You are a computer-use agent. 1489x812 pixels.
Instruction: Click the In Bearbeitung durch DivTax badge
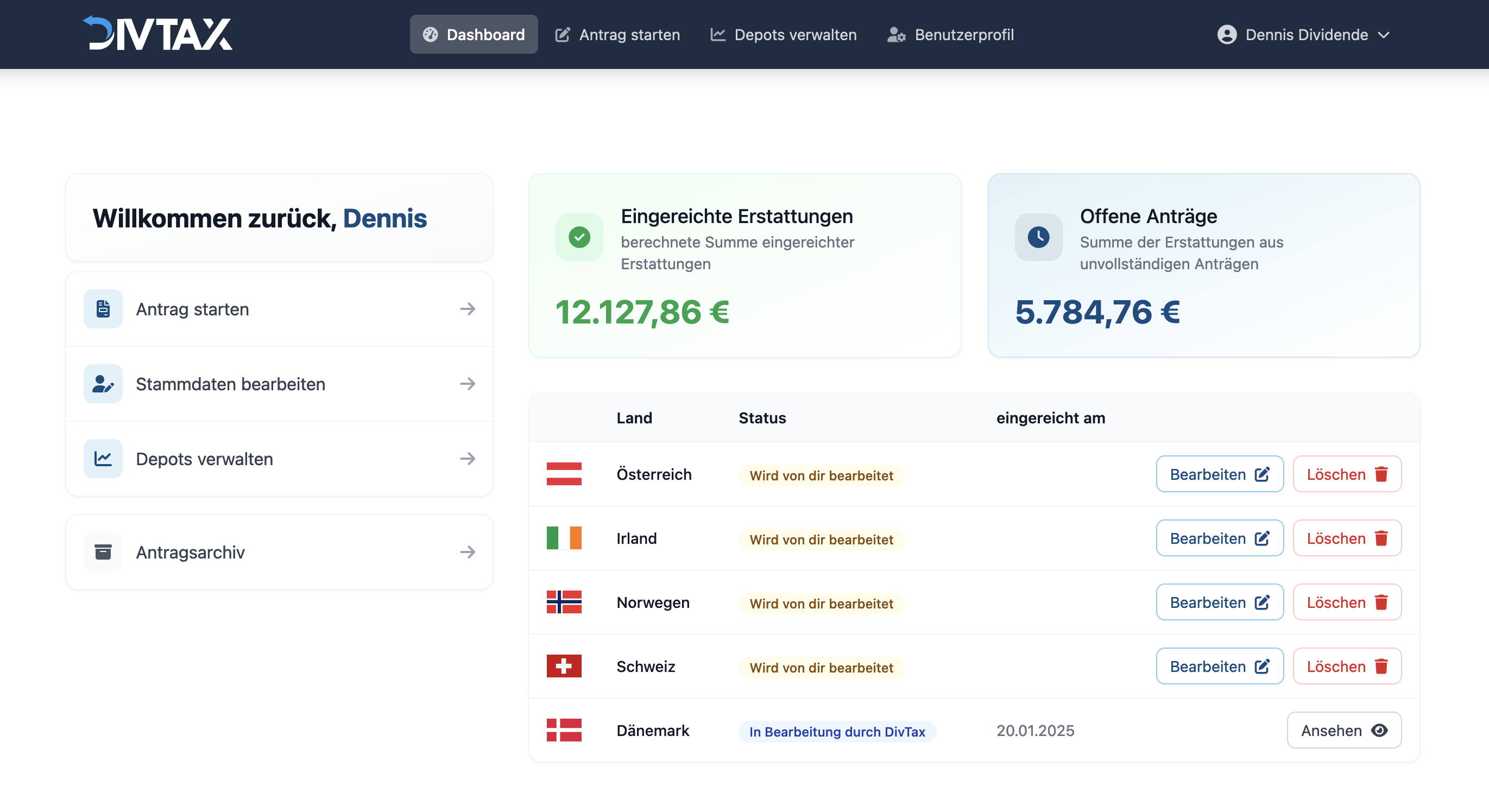pyautogui.click(x=837, y=732)
